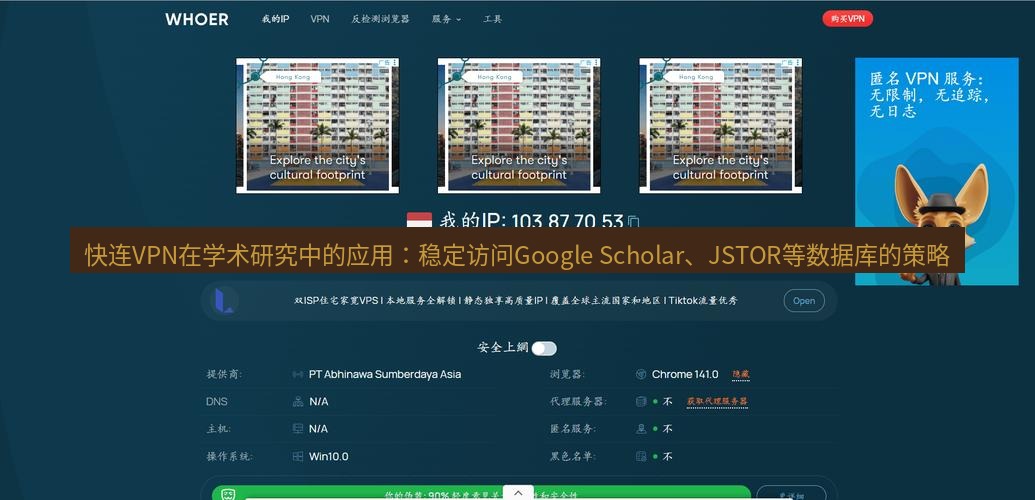Viewport: 1035px width, 500px height.
Task: Click the anonymizer person icon
Action: (640, 429)
